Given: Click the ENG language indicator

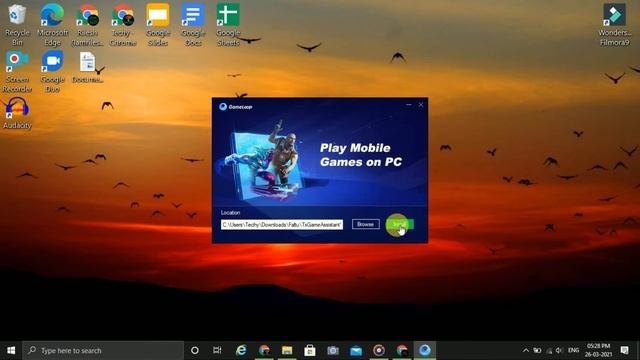Looking at the screenshot, I should [573, 350].
